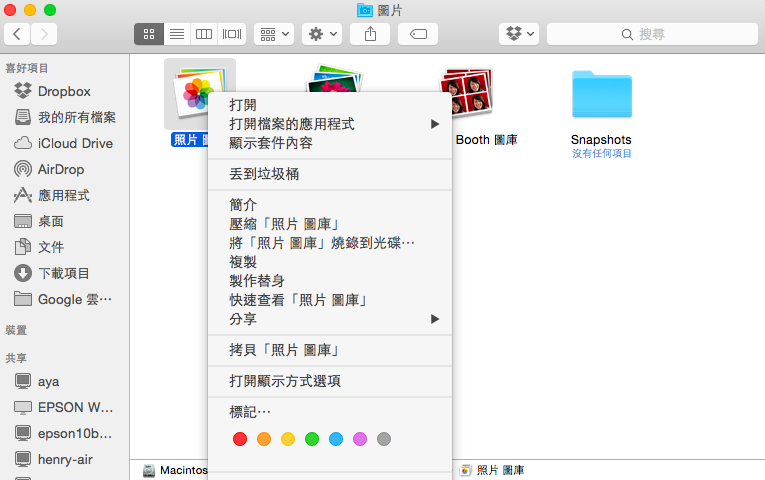Open Dropbox in the sidebar

(x=64, y=91)
